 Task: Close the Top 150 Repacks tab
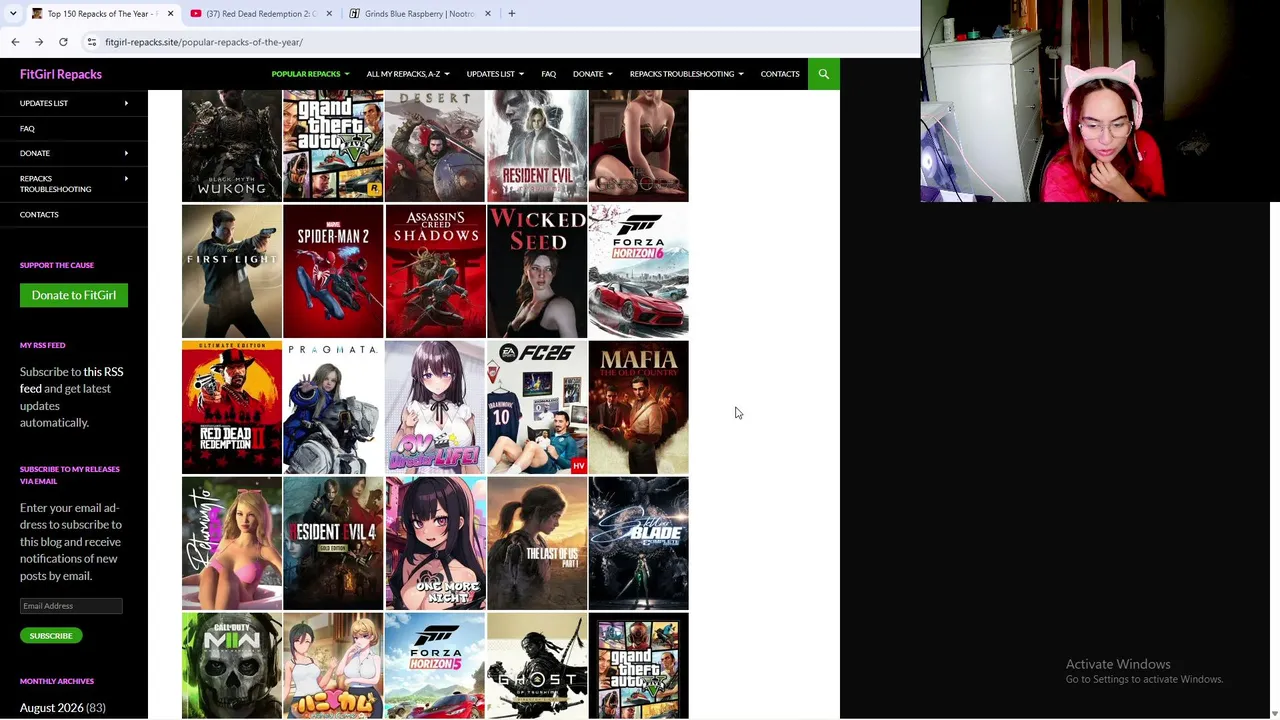(x=170, y=14)
